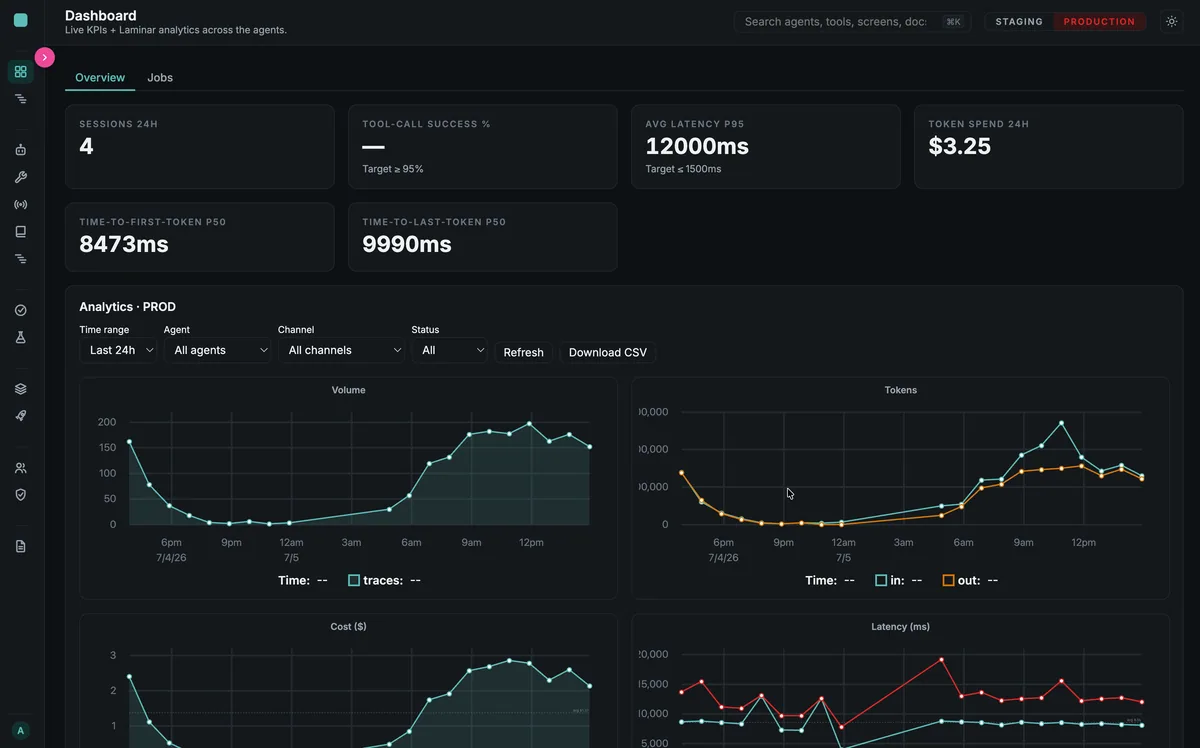1200x748 pixels.
Task: Switch environment to PRODUCTION
Action: pos(1099,21)
